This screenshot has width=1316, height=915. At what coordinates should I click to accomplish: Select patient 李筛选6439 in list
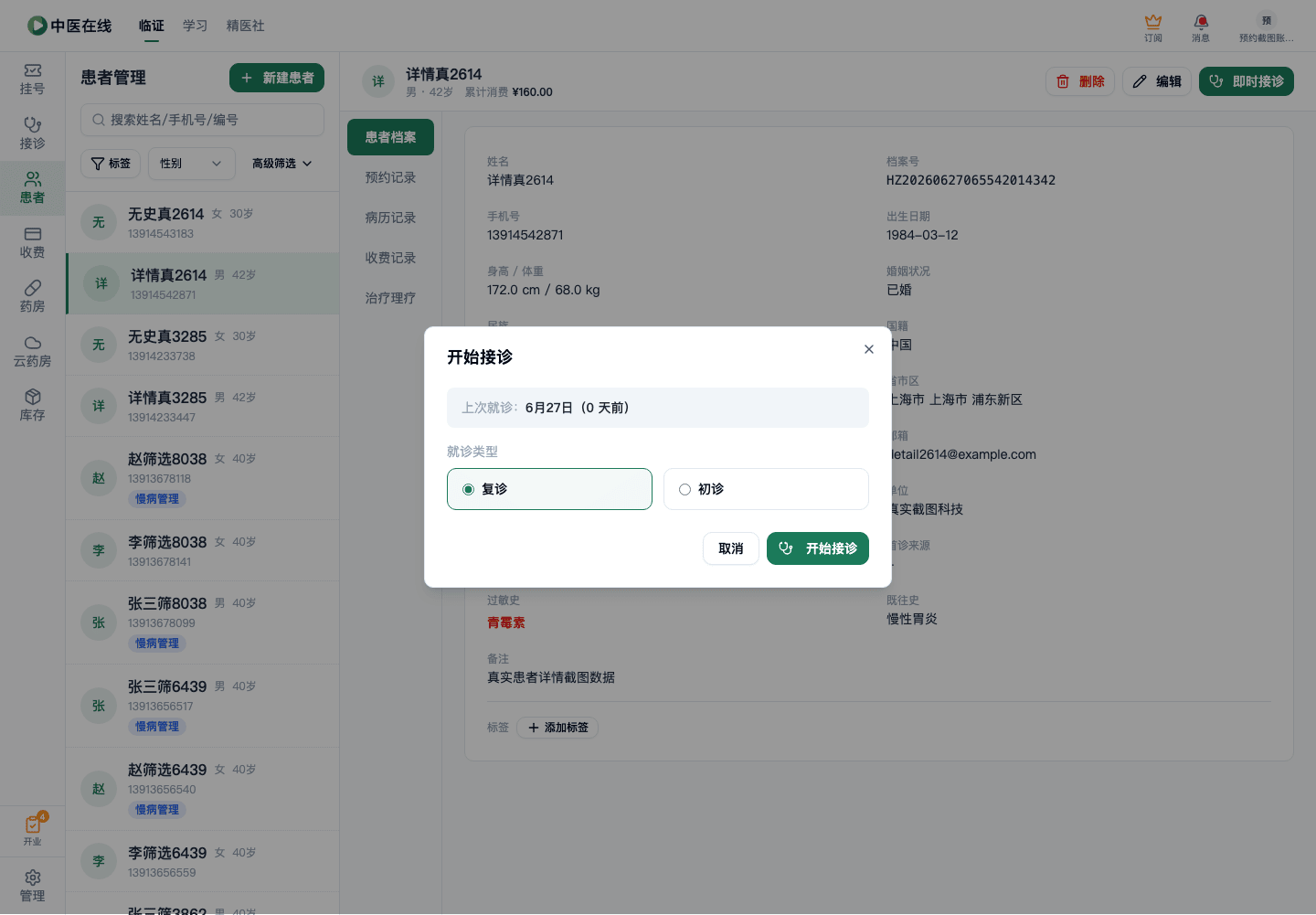[203, 861]
